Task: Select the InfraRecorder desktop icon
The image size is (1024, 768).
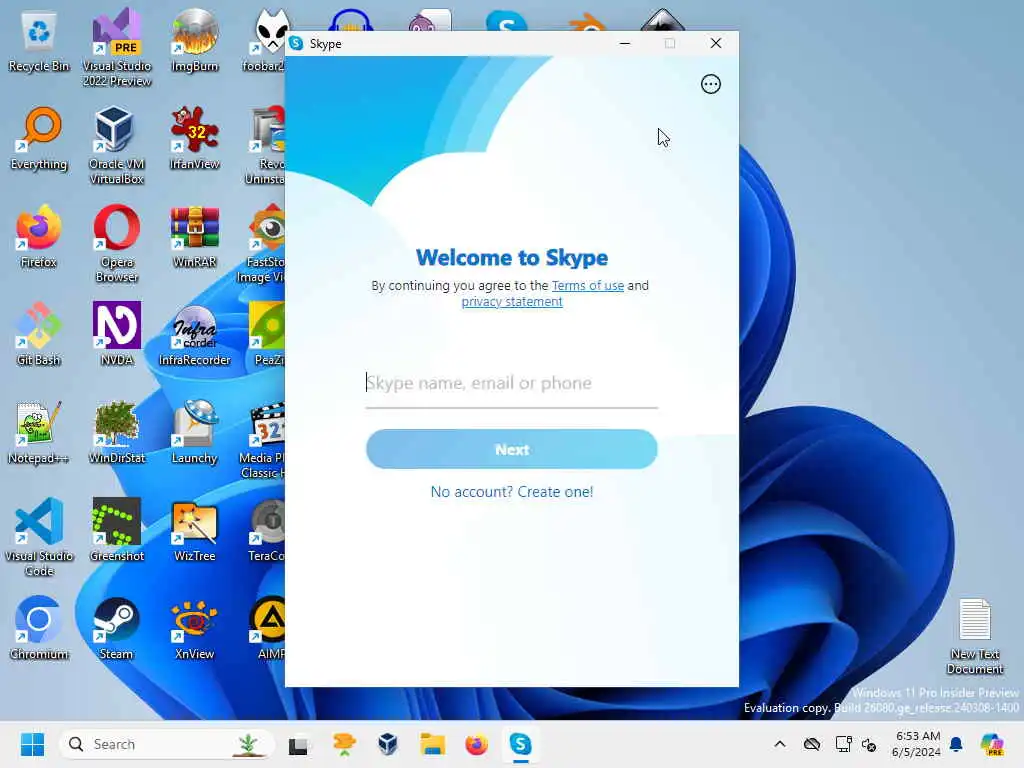Action: point(195,335)
